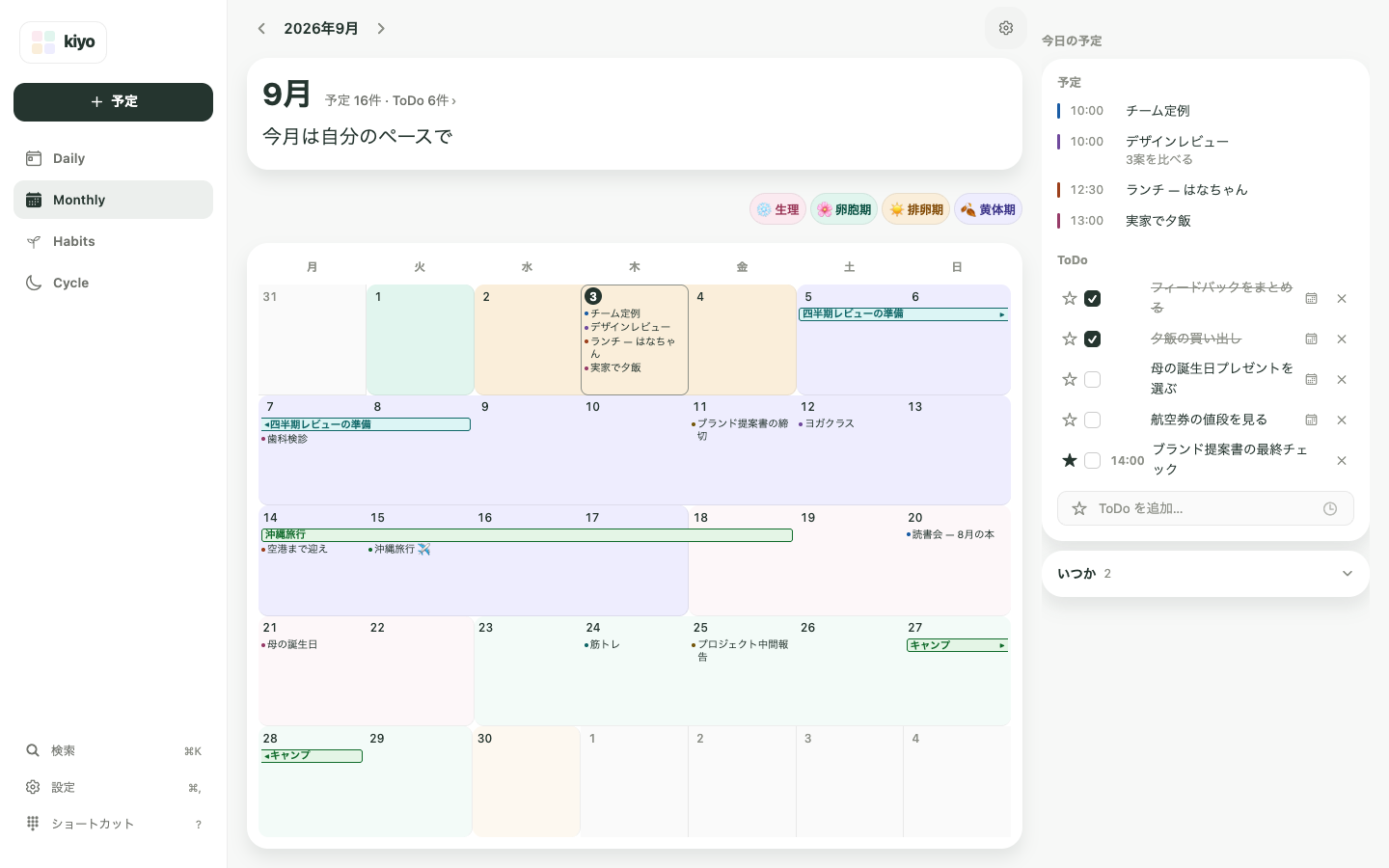Toggle the 生理 cycle phase chip
Image resolution: width=1389 pixels, height=868 pixels.
pos(777,209)
